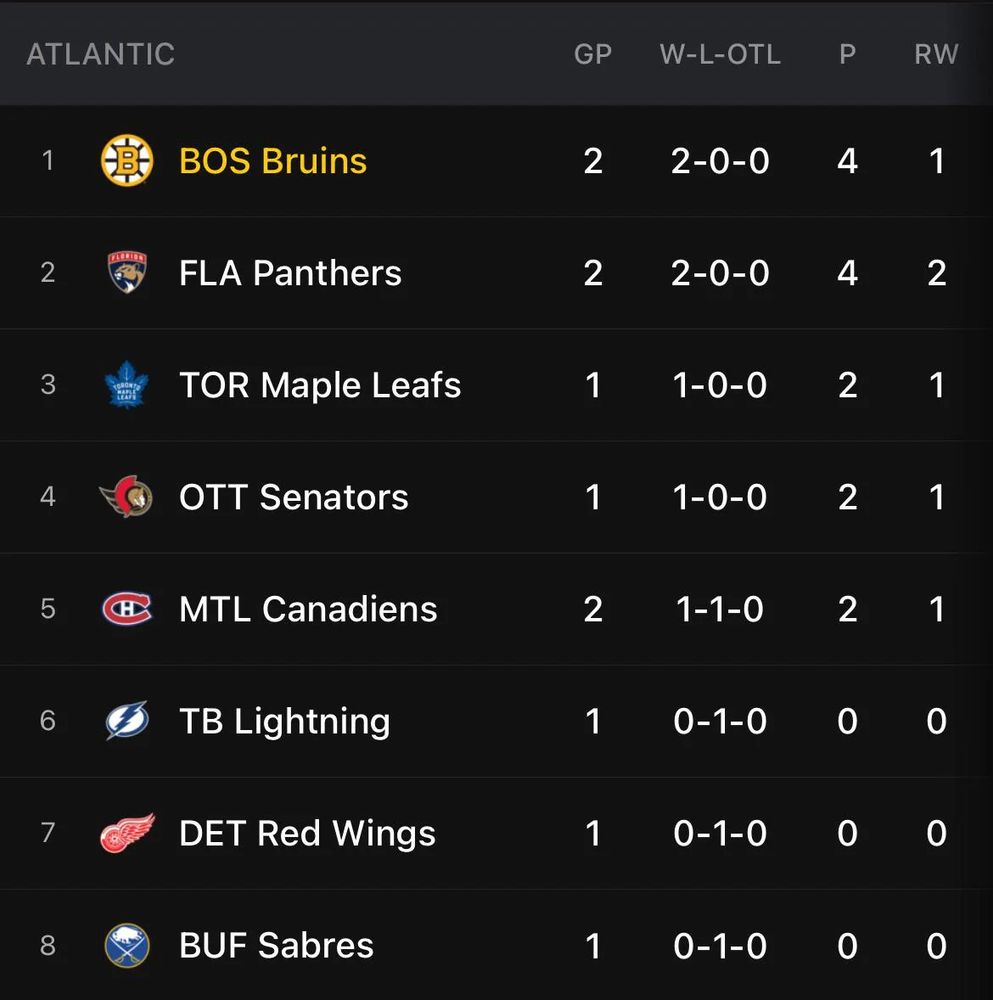Click the Florida Panthers logo icon
The image size is (993, 1000).
(127, 273)
